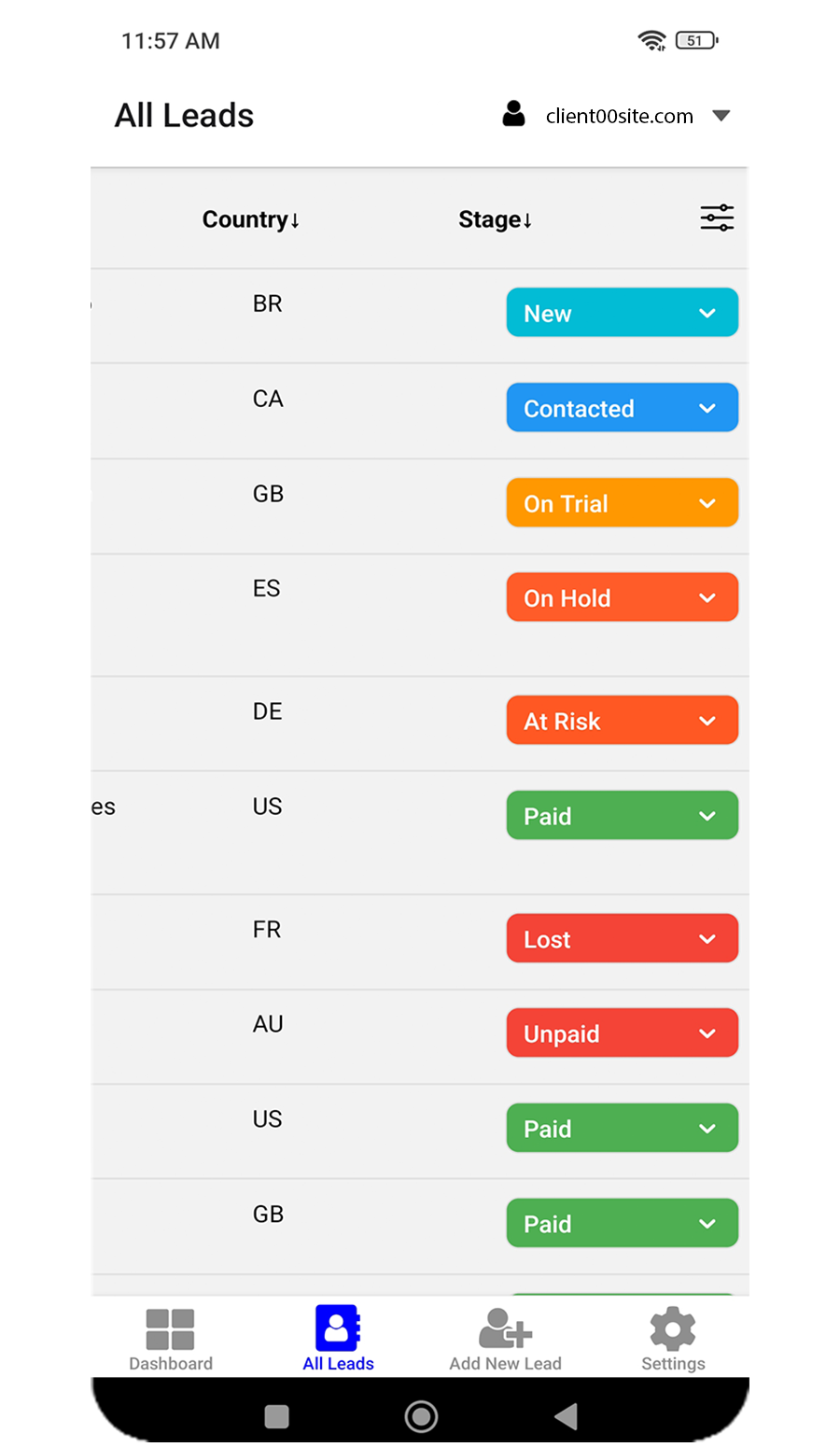This screenshot has height=1447, width=840.
Task: Change the Unpaid stage for AU lead
Action: click(x=622, y=1033)
